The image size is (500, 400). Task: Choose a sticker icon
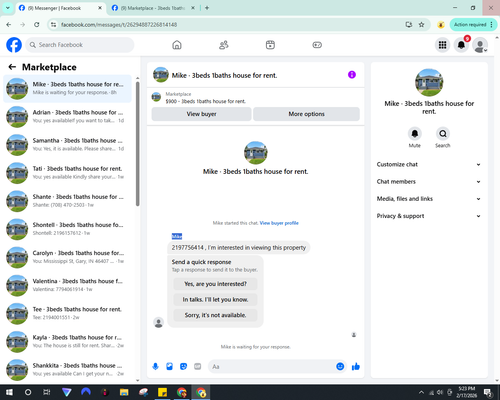[x=183, y=367]
